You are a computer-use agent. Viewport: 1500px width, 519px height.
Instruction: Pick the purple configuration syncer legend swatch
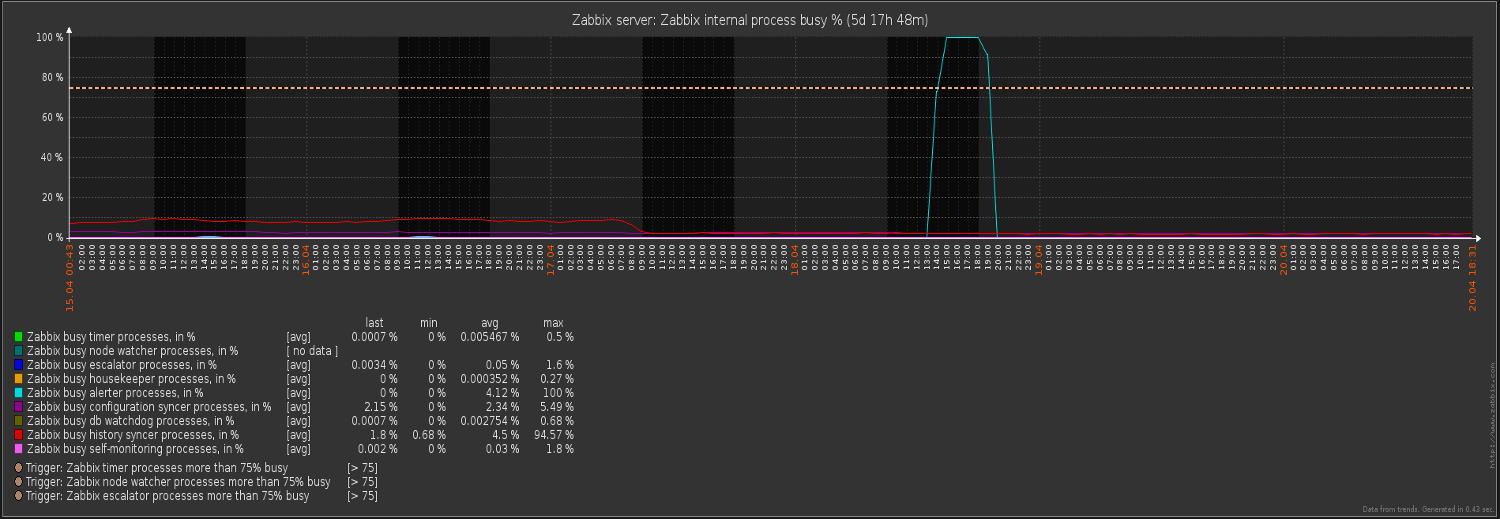[18, 407]
